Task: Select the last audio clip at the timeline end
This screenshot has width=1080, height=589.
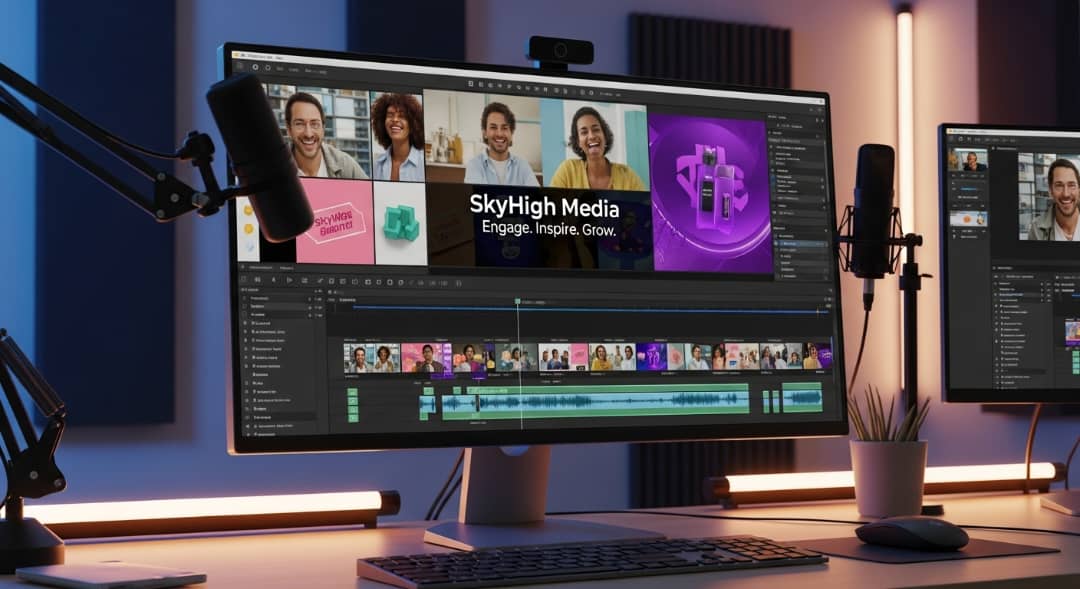Action: coord(802,399)
